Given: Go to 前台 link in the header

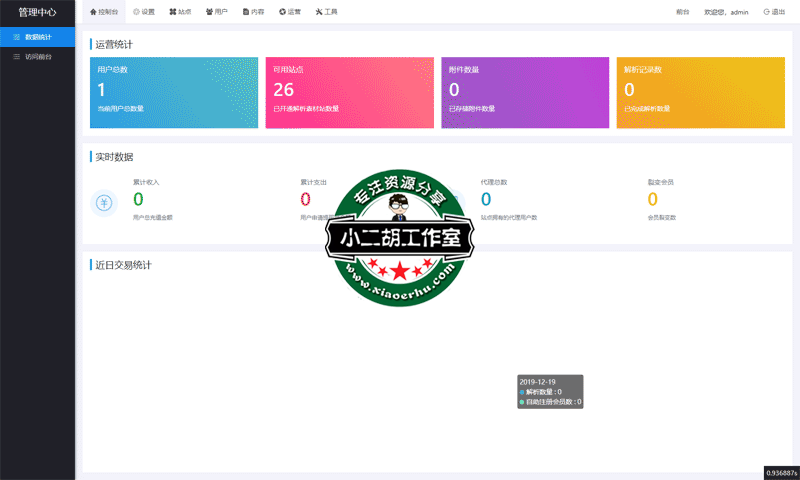Looking at the screenshot, I should (682, 12).
